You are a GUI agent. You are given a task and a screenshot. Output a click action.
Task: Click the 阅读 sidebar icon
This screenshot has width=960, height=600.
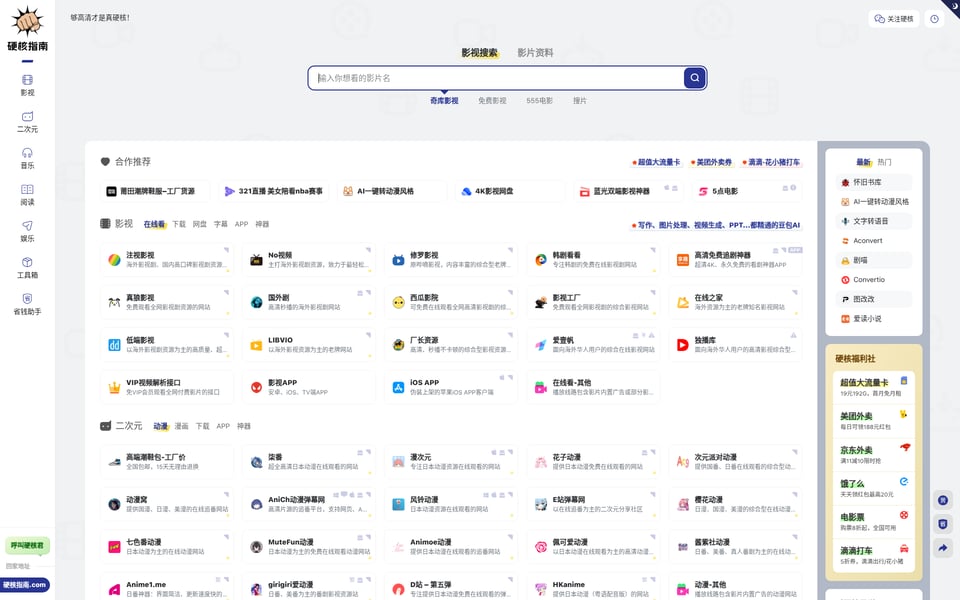pos(27,194)
